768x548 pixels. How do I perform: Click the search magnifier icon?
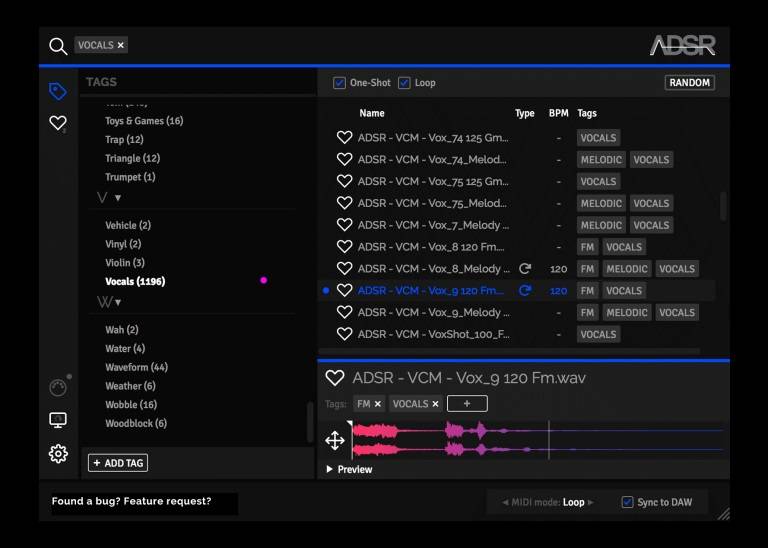(x=58, y=46)
